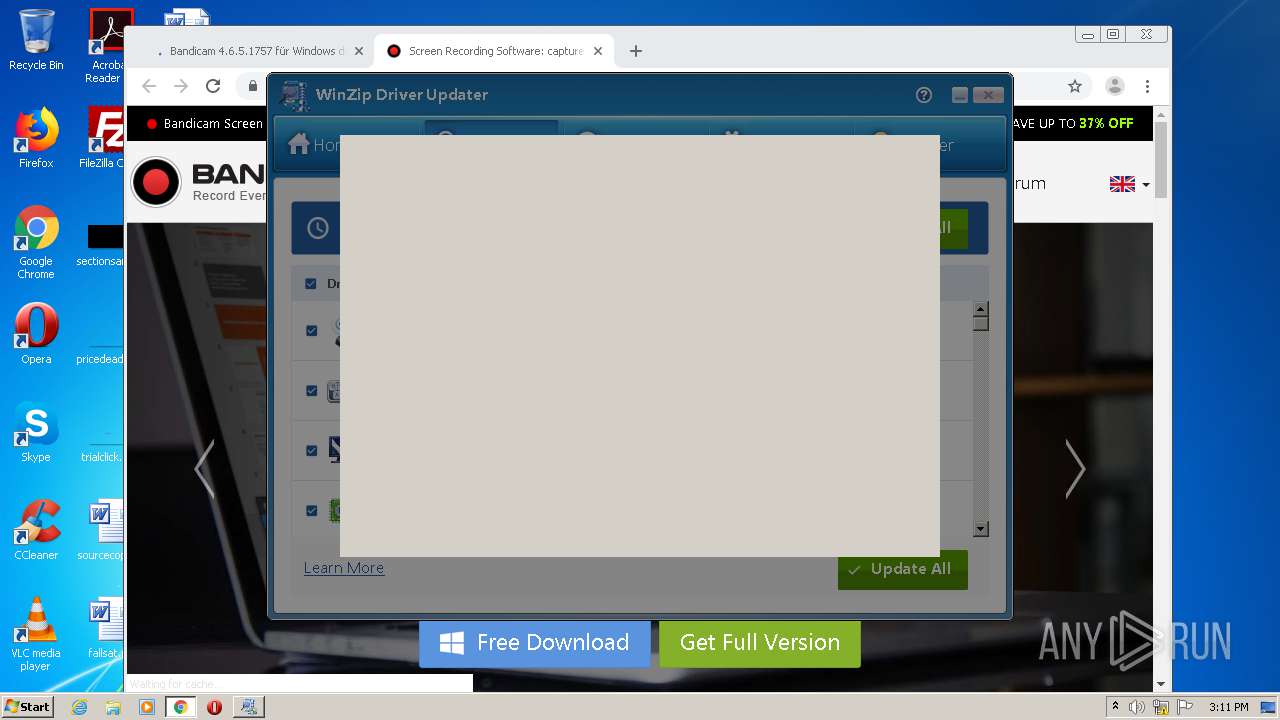Close the Screen Recording Software tab

(598, 51)
